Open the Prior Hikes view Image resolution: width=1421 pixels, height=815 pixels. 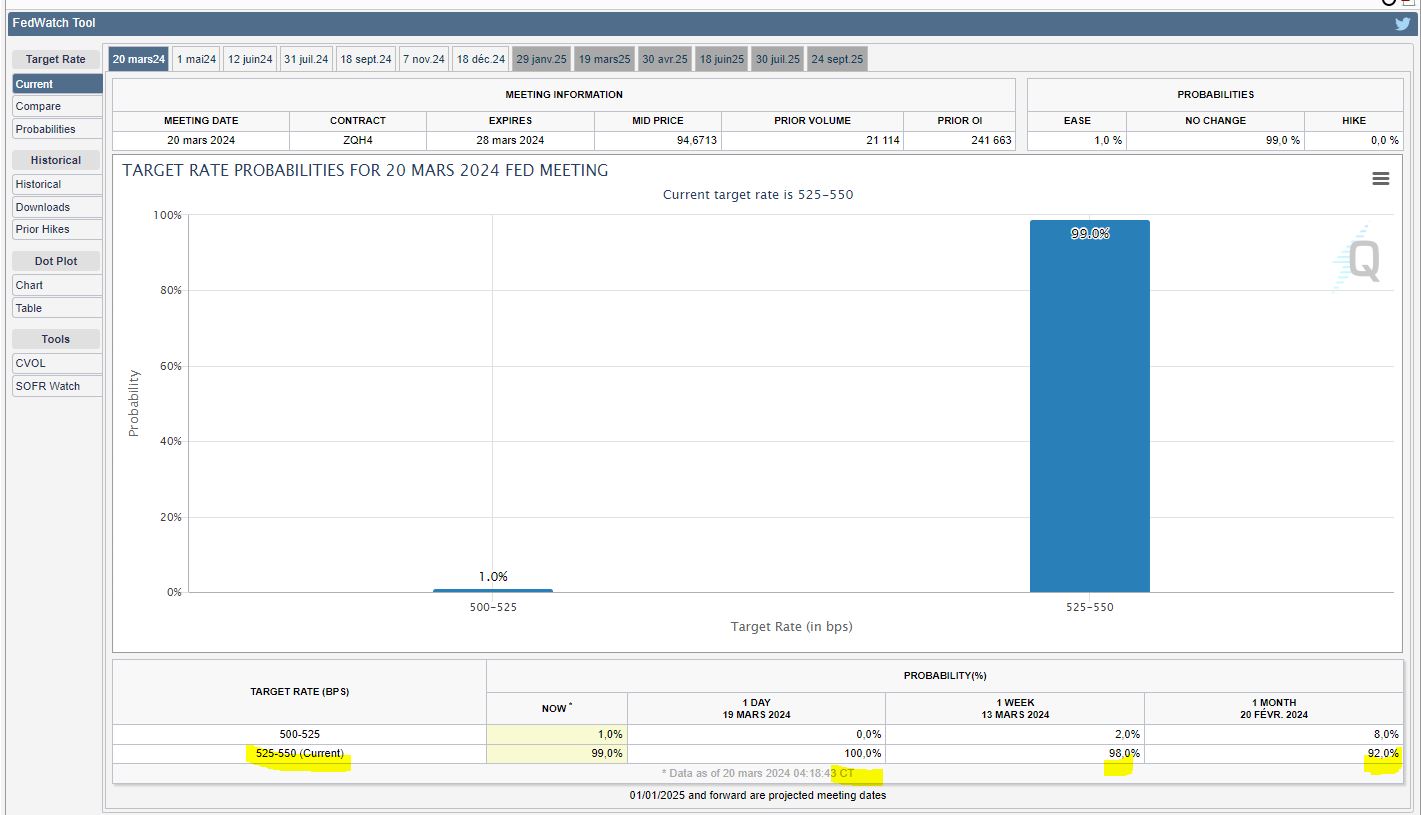(57, 229)
